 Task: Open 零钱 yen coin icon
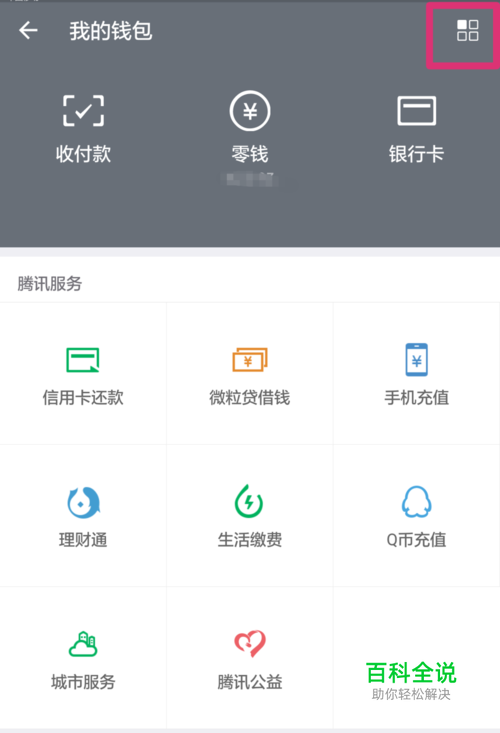click(x=250, y=111)
